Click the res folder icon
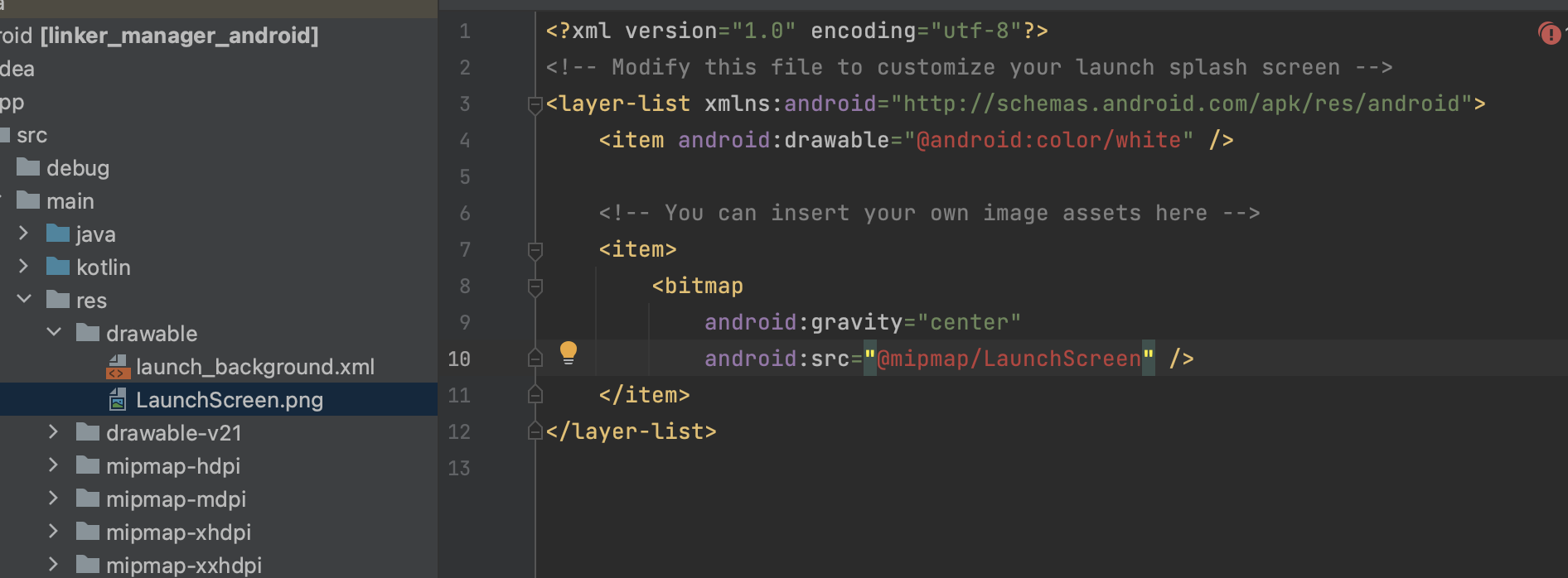Image resolution: width=1568 pixels, height=578 pixels. click(58, 300)
